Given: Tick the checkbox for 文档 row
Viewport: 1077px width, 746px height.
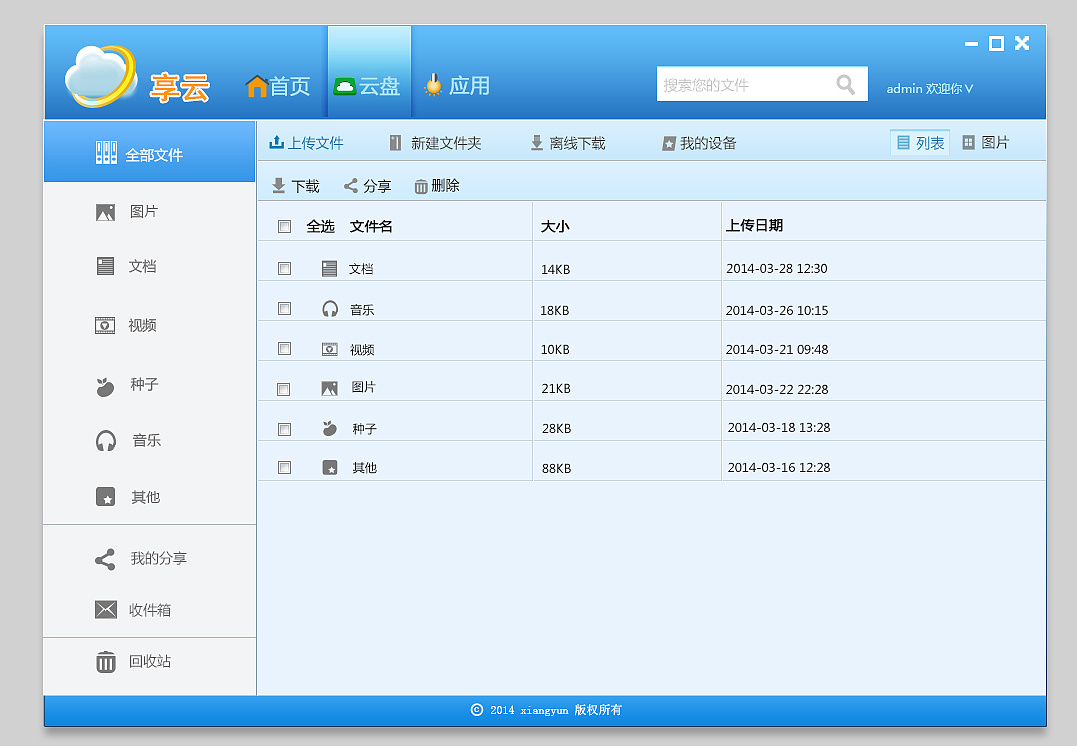Looking at the screenshot, I should pyautogui.click(x=284, y=269).
